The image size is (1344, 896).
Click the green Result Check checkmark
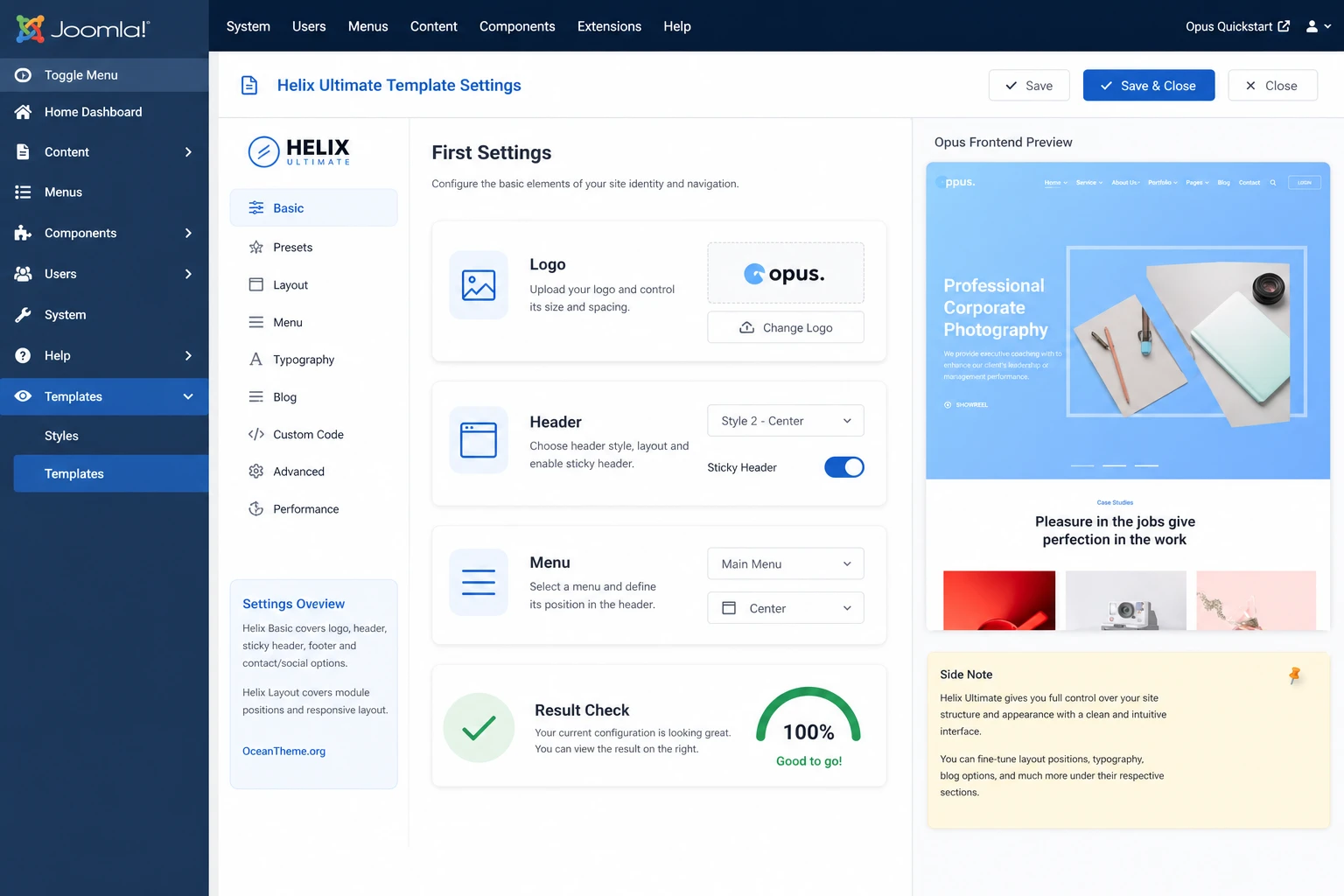pyautogui.click(x=479, y=728)
